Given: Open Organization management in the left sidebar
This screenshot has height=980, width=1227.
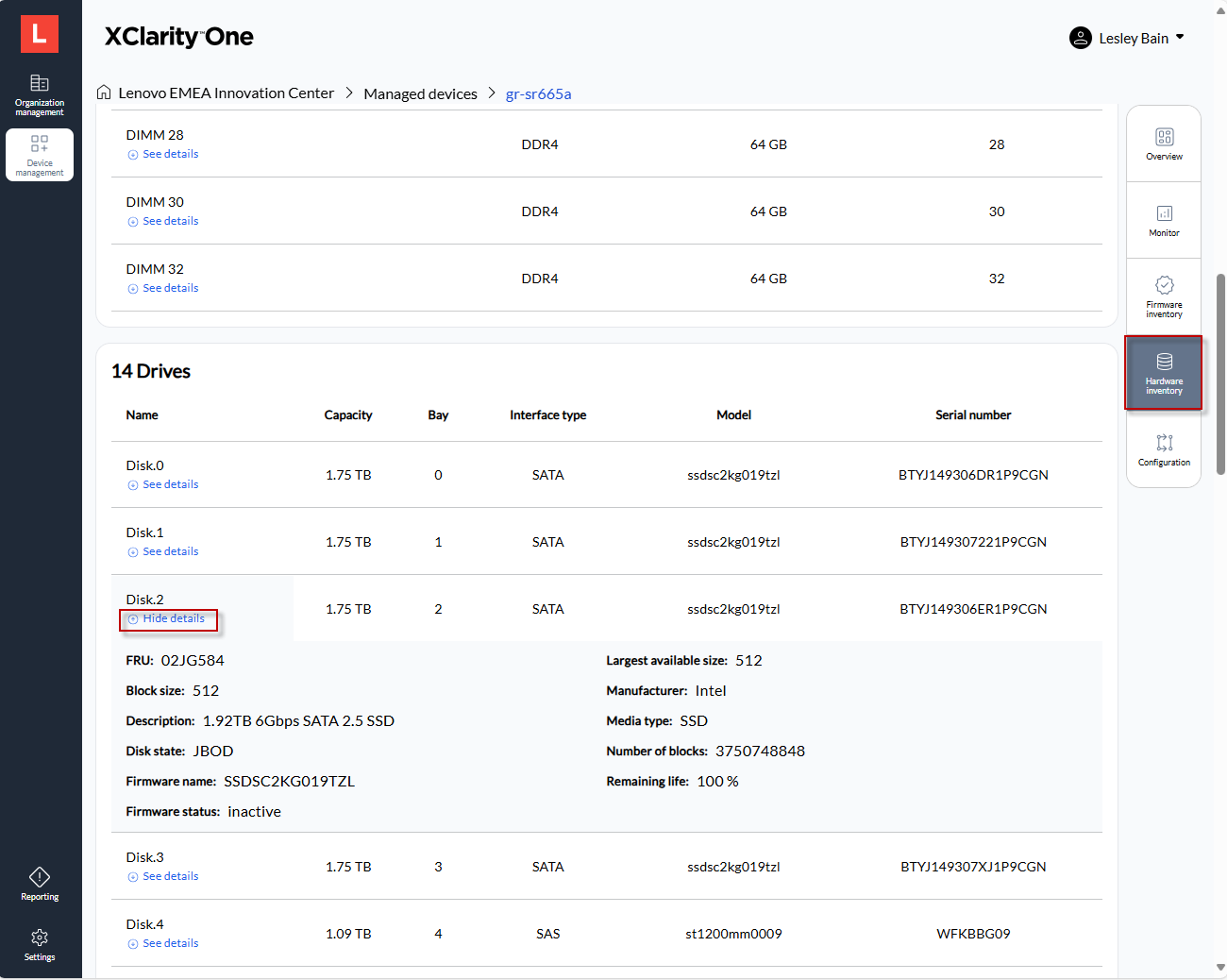Looking at the screenshot, I should [39, 94].
